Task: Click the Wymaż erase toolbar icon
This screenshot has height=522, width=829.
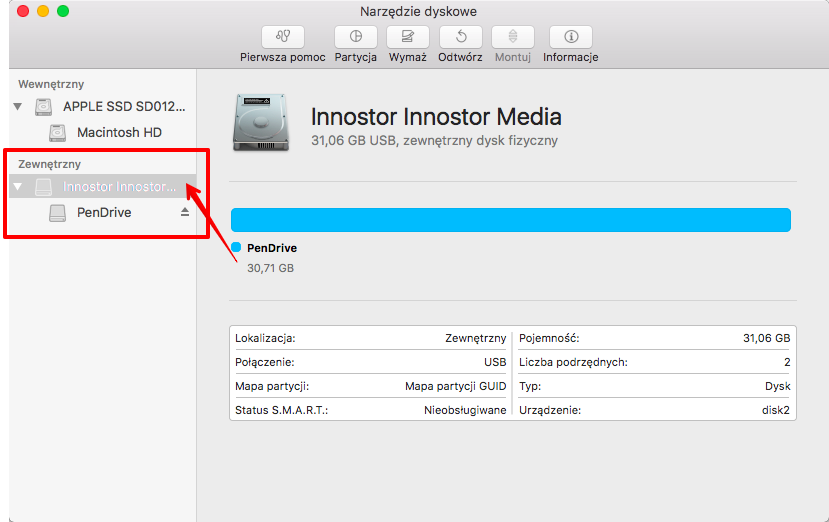Action: 408,36
